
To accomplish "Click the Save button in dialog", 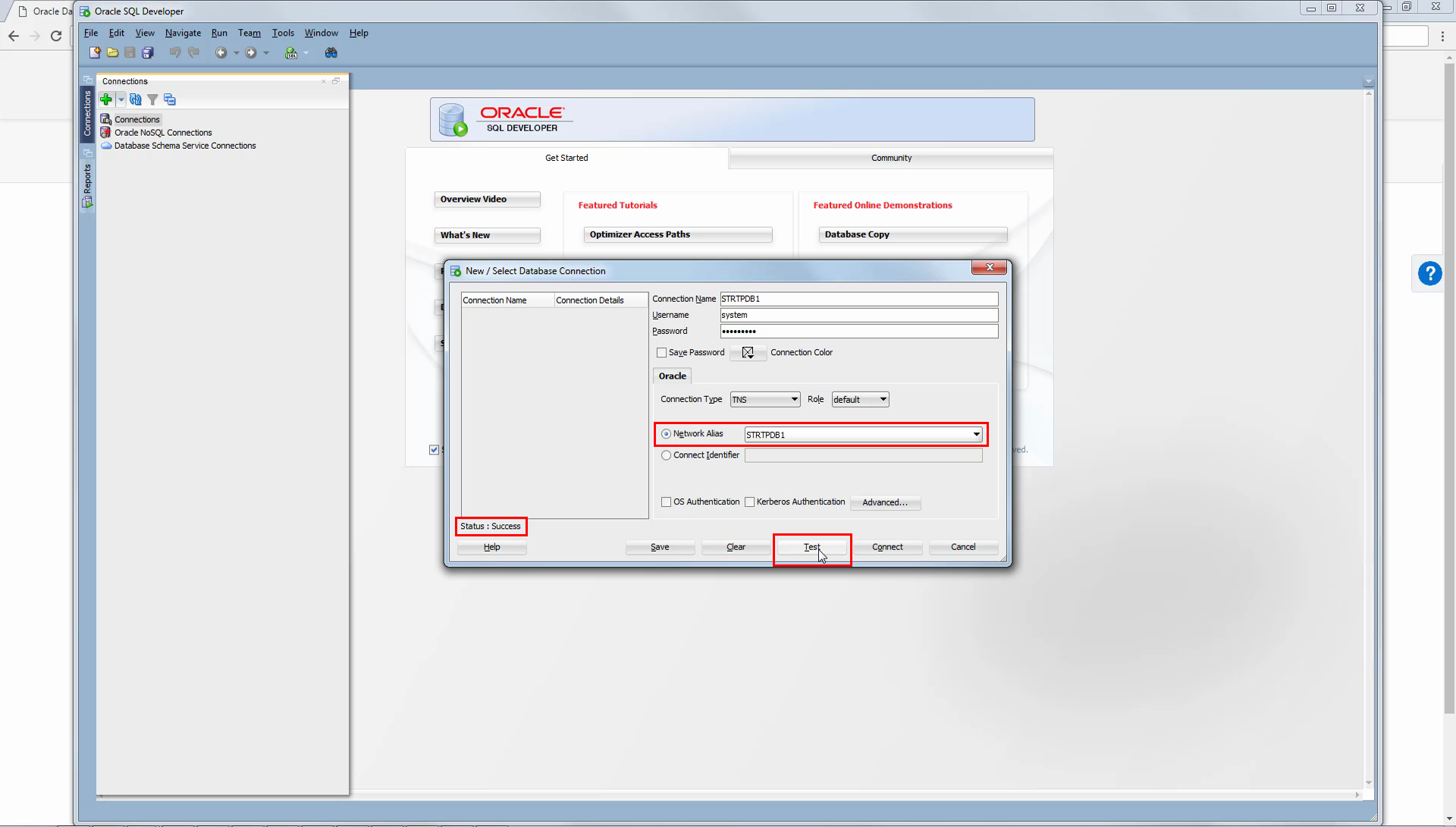I will tap(660, 547).
